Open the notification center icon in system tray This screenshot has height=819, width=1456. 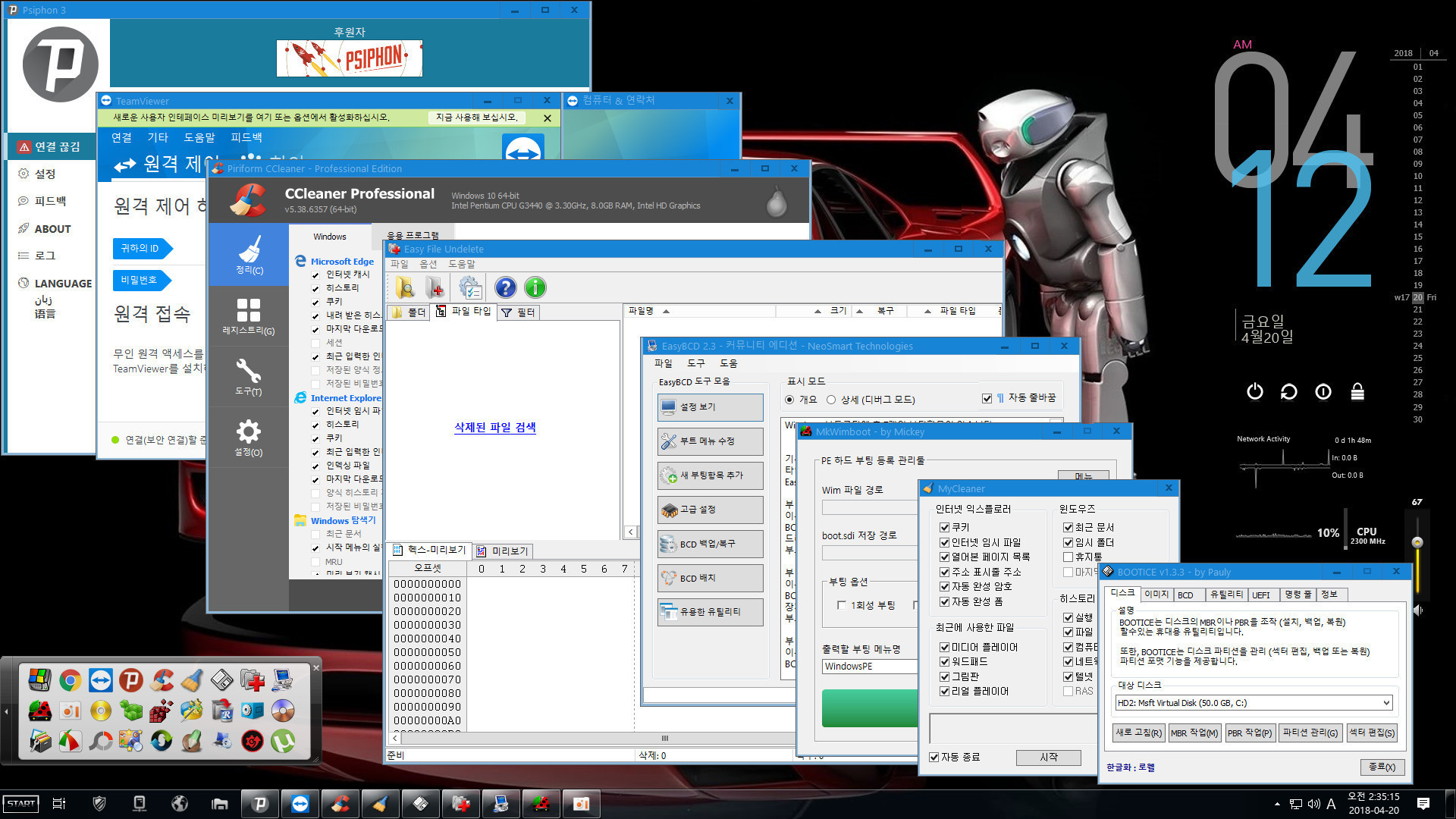pyautogui.click(x=1423, y=804)
